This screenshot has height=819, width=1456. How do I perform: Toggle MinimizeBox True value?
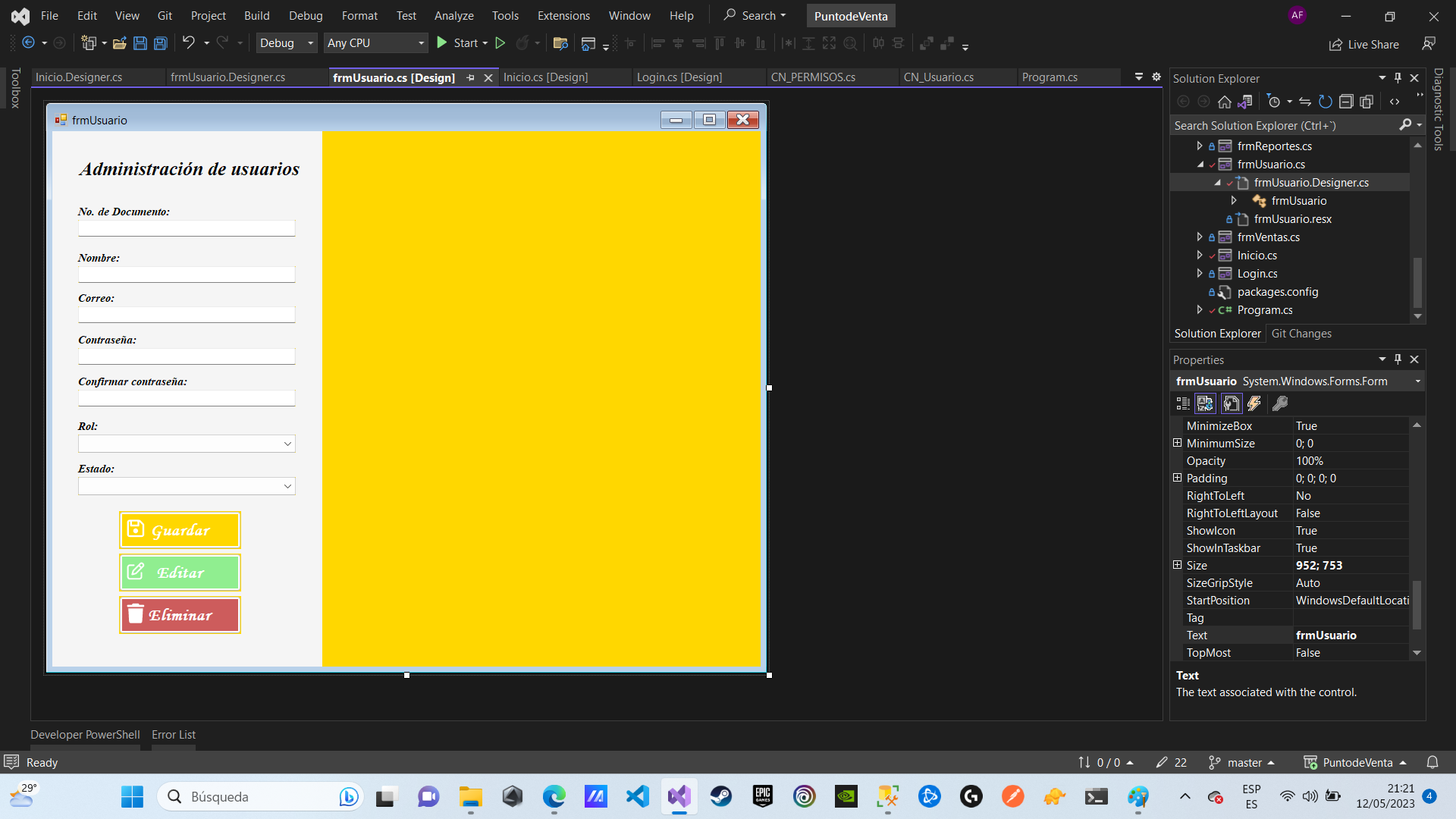point(1306,425)
